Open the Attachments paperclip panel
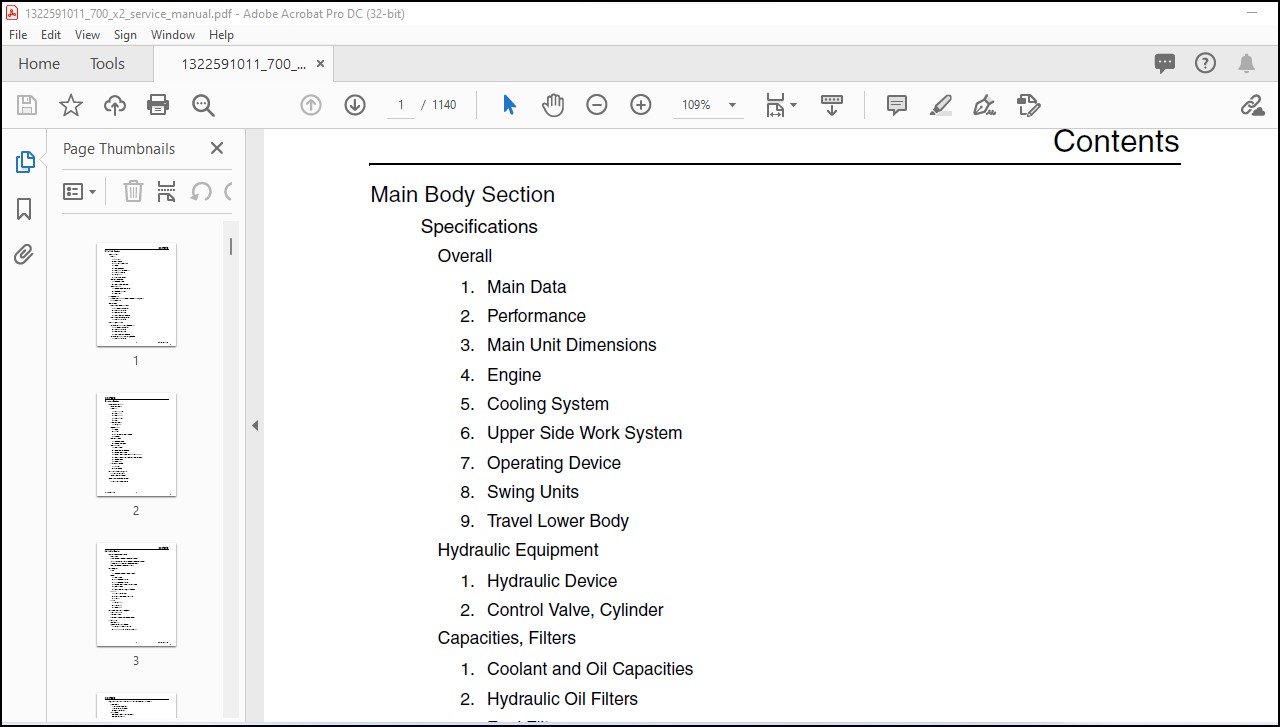 [x=24, y=255]
